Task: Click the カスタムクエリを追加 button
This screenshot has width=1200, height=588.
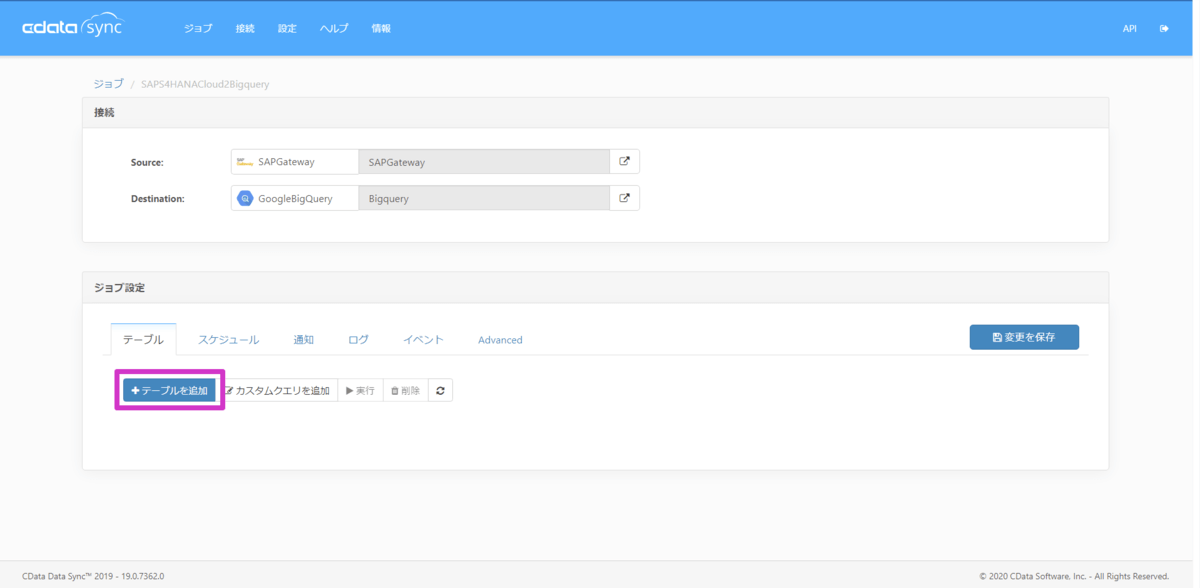Action: click(x=277, y=390)
